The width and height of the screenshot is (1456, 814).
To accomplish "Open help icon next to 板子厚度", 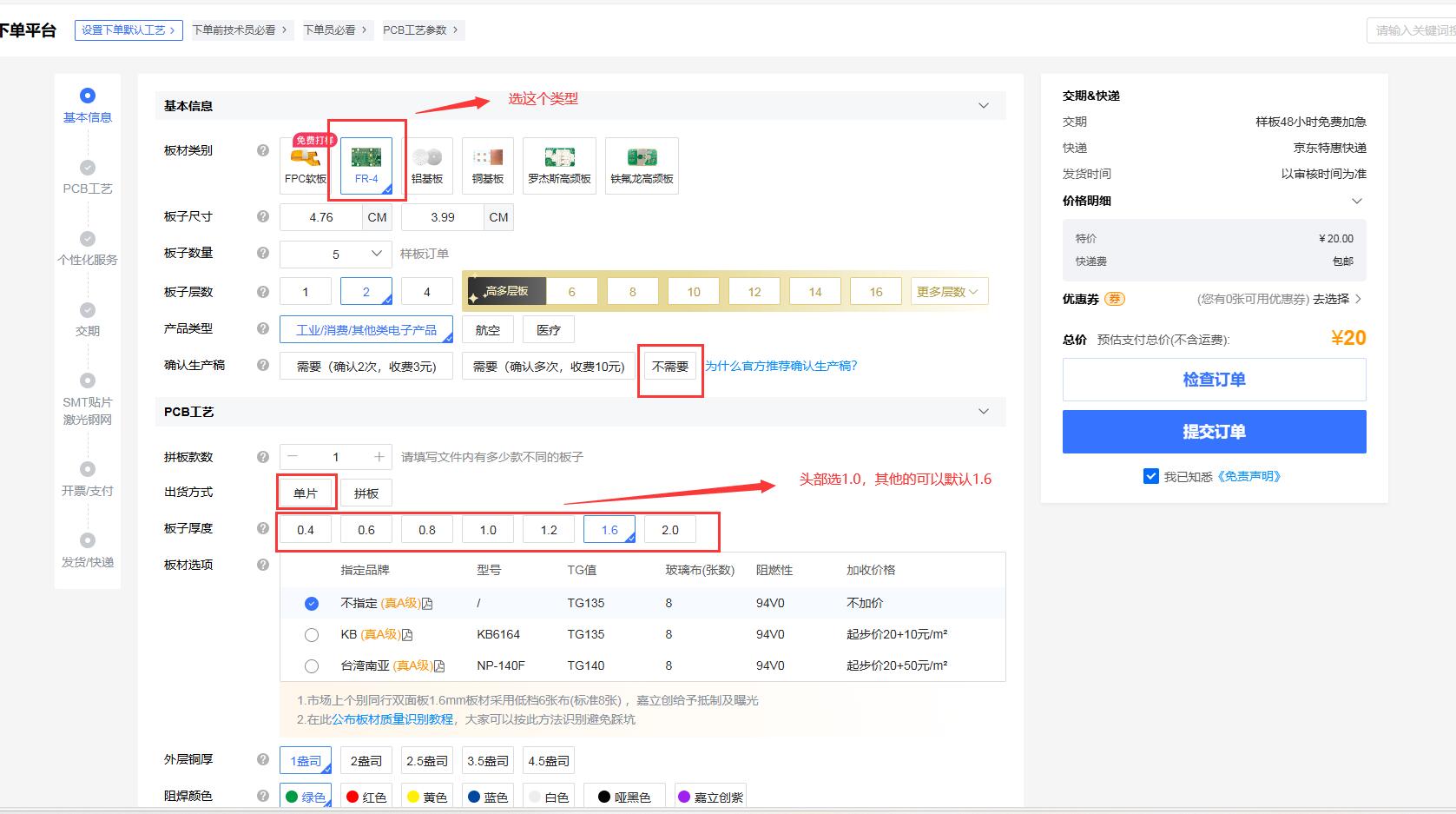I will pos(262,528).
